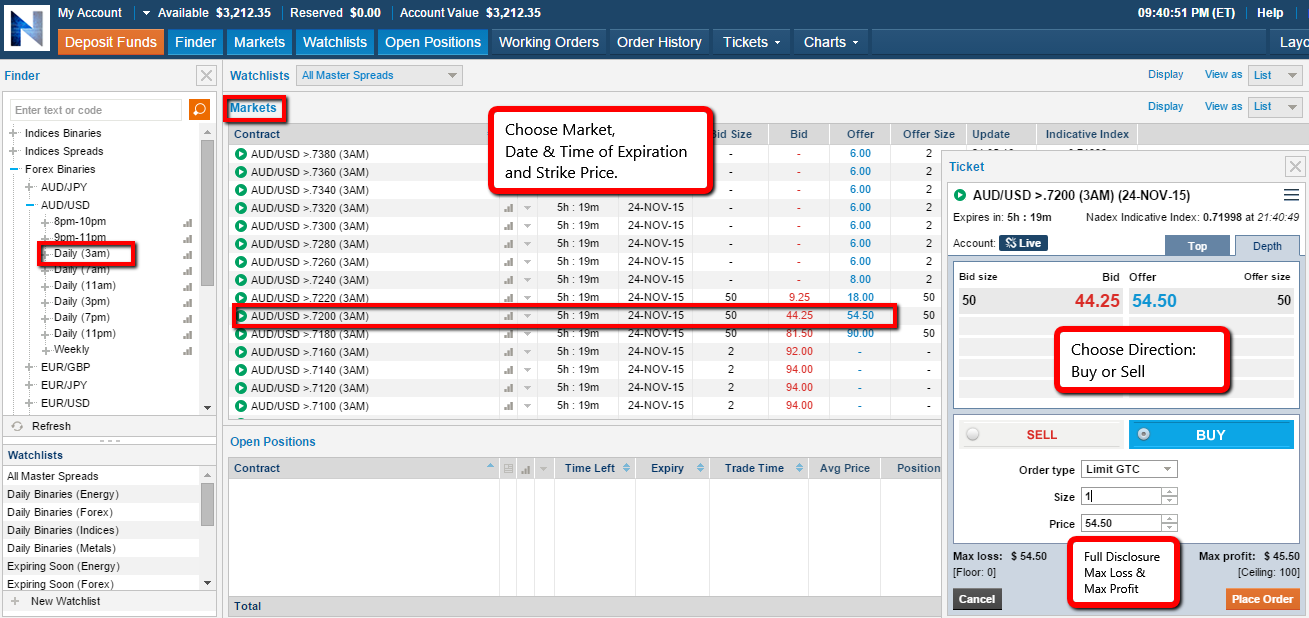This screenshot has width=1309, height=618.
Task: Switch to Order History tab
Action: point(659,42)
